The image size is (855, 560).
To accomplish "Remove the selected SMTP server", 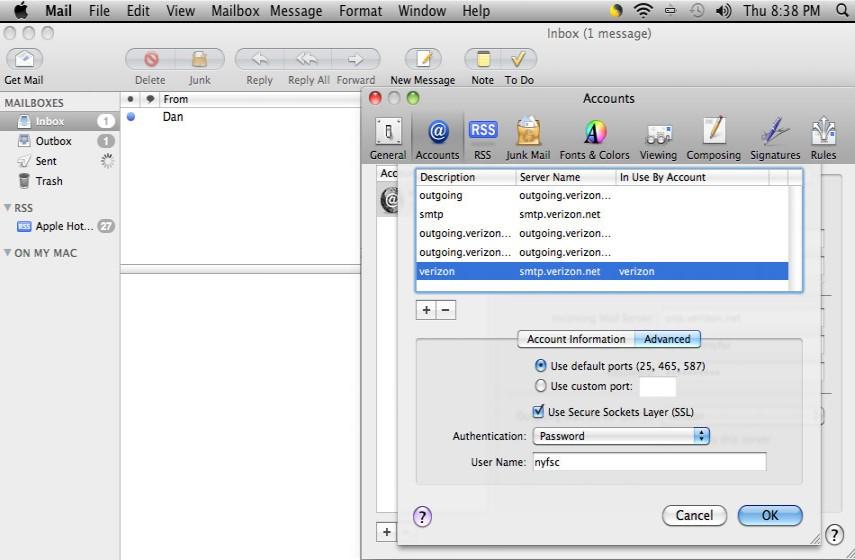I will [x=445, y=310].
